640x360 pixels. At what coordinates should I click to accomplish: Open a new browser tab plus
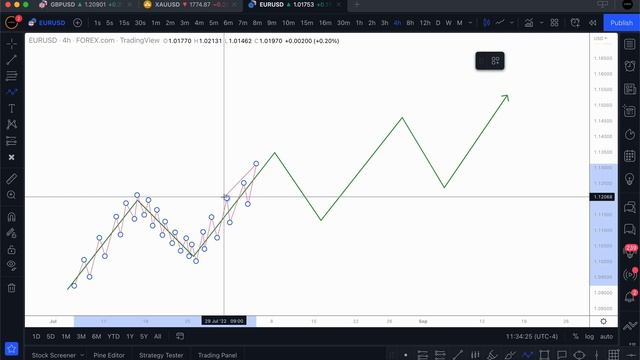click(x=356, y=4)
